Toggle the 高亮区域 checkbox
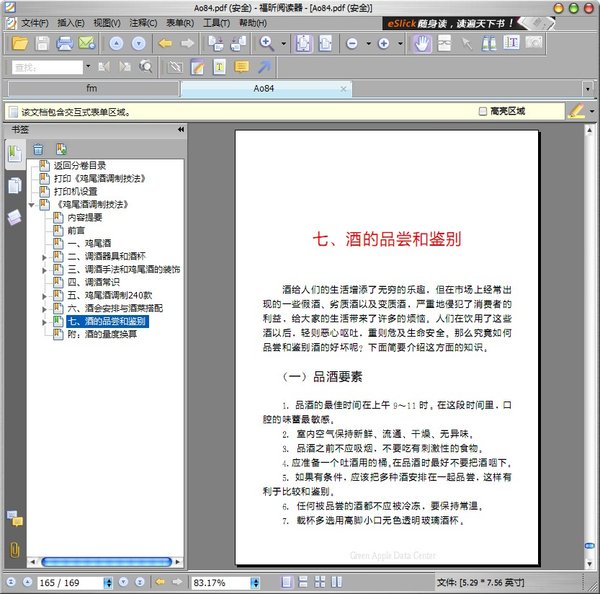The height and width of the screenshot is (594, 600). [x=483, y=111]
